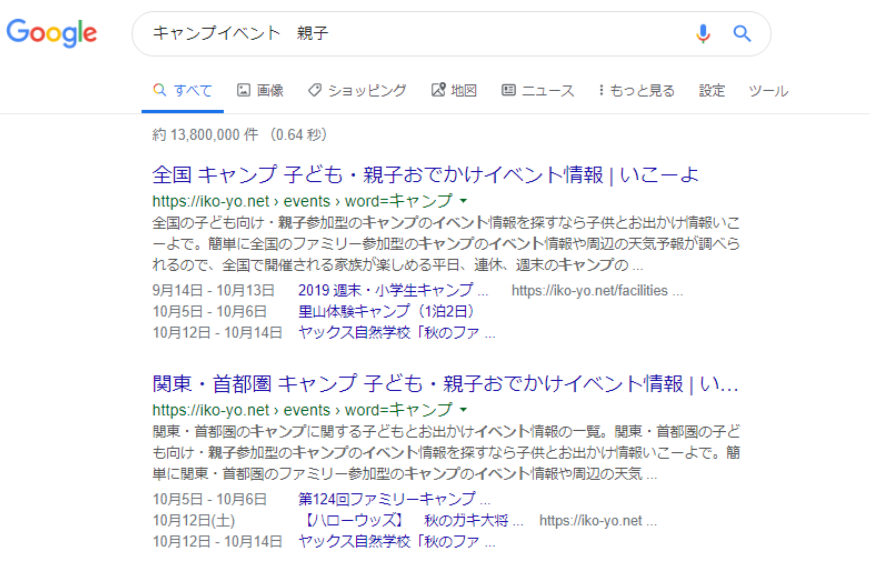Open first result's ヤックス自然学校 link
The height and width of the screenshot is (564, 870).
[397, 333]
